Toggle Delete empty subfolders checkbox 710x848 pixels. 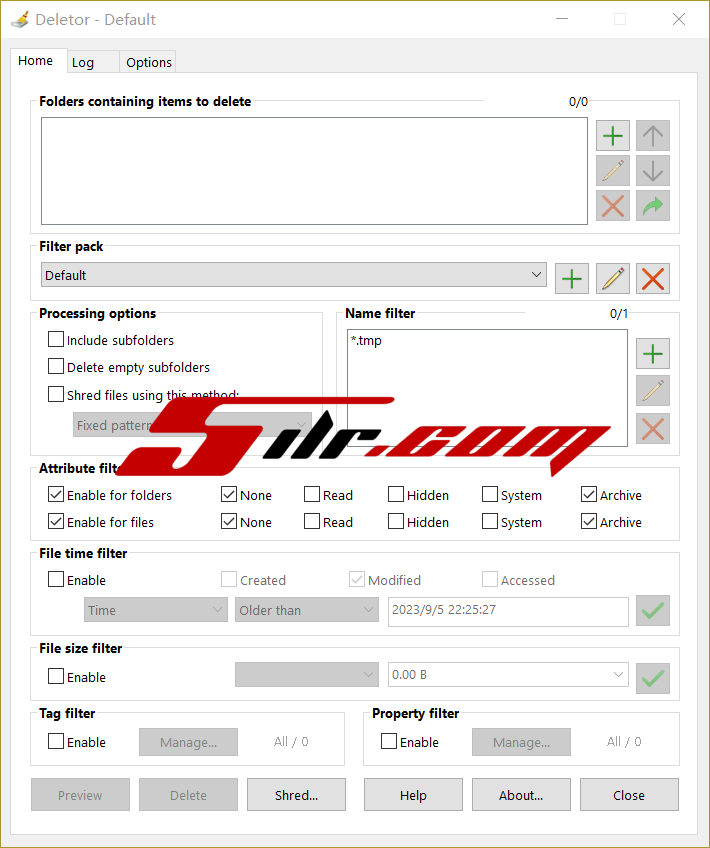click(56, 367)
